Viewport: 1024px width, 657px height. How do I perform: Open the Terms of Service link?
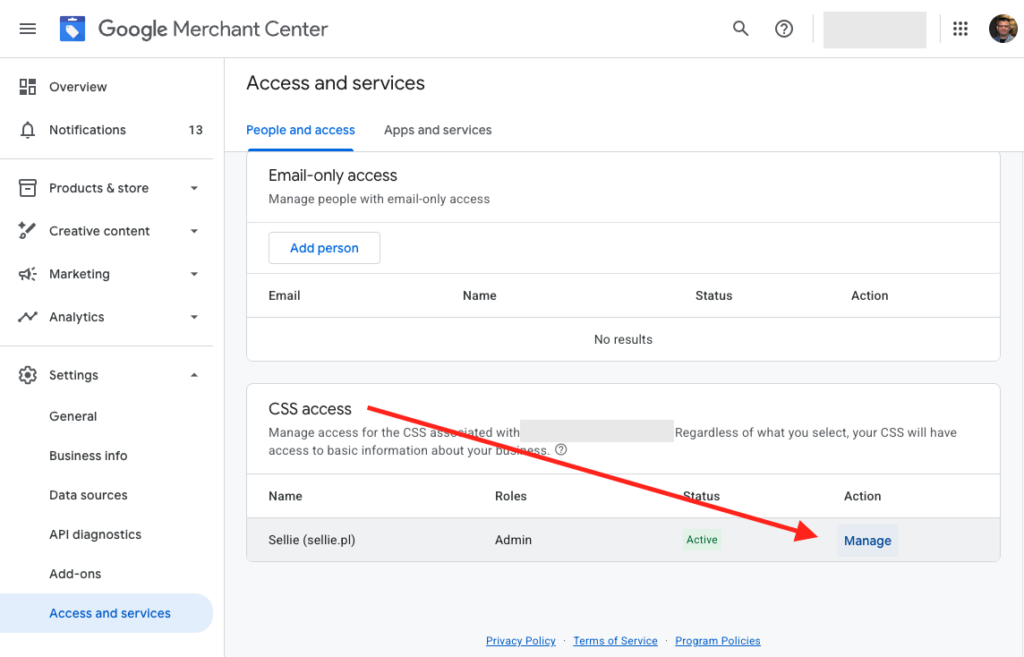pyautogui.click(x=615, y=641)
